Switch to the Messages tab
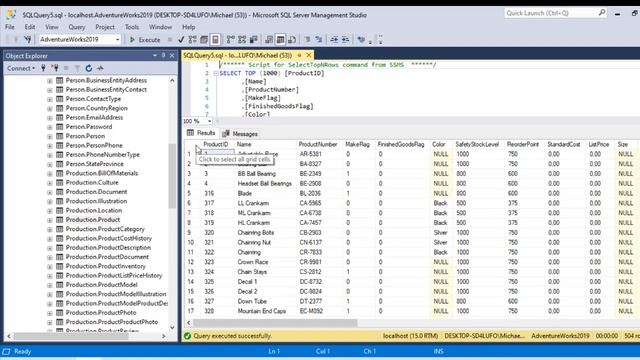 (x=240, y=133)
